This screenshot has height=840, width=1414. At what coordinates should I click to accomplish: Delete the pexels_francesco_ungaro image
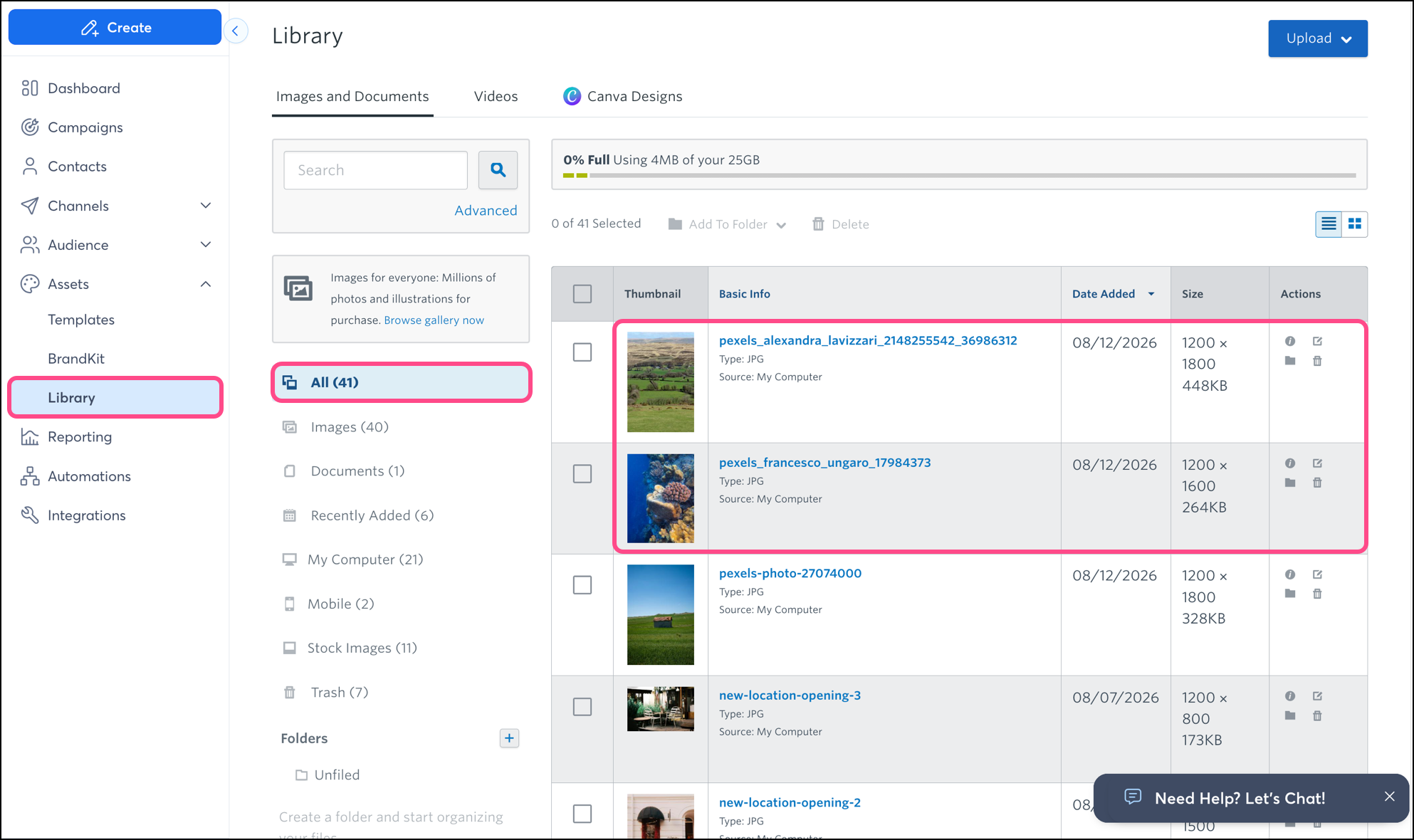click(x=1317, y=483)
